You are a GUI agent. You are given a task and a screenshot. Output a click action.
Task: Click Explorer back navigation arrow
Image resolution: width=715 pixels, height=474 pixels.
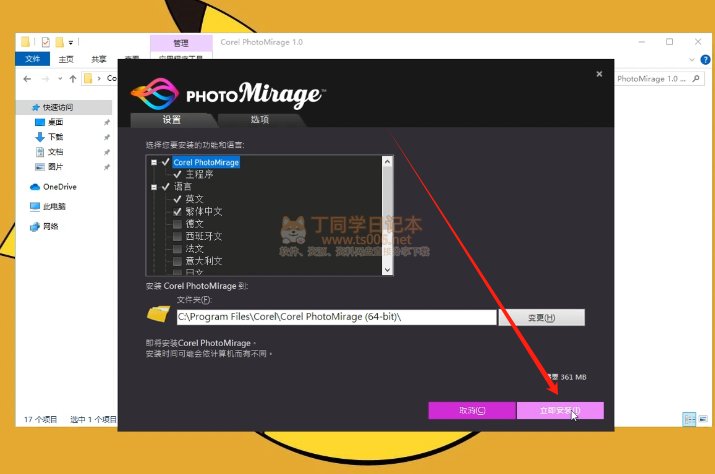(x=27, y=79)
